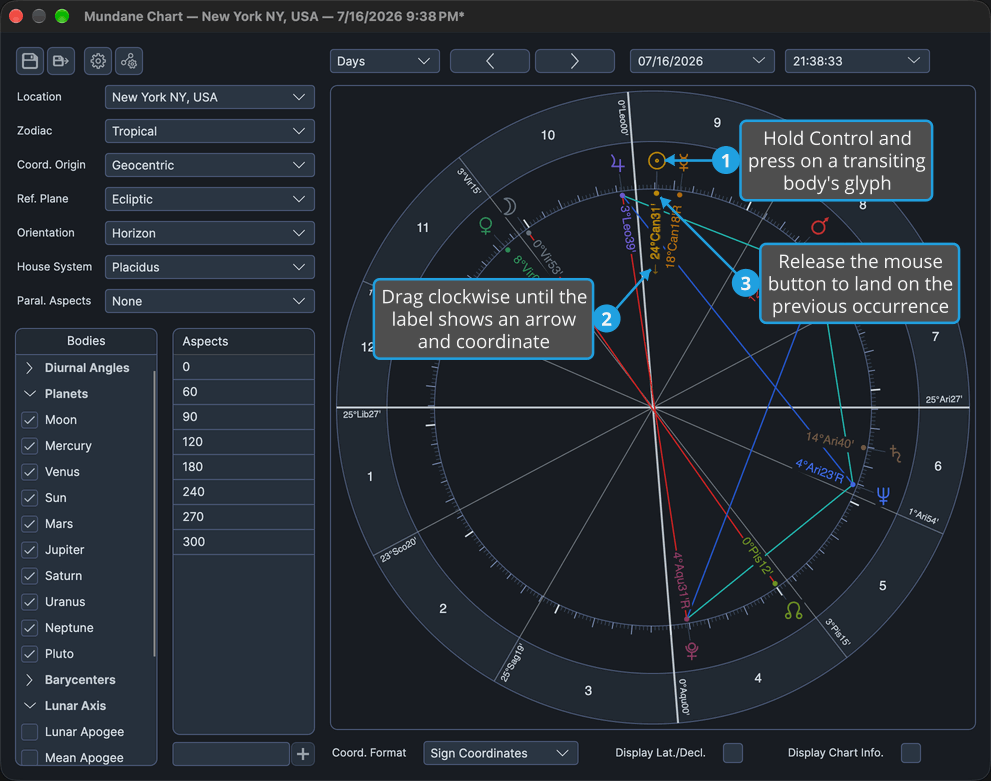The image size is (991, 781).
Task: Open the Days time-step dropdown
Action: pos(384,61)
